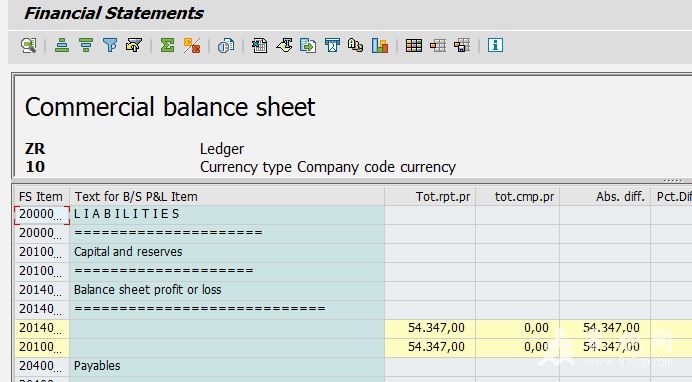The image size is (692, 382).
Task: Select the Text for B/S P&L Item header
Action: pyautogui.click(x=227, y=196)
